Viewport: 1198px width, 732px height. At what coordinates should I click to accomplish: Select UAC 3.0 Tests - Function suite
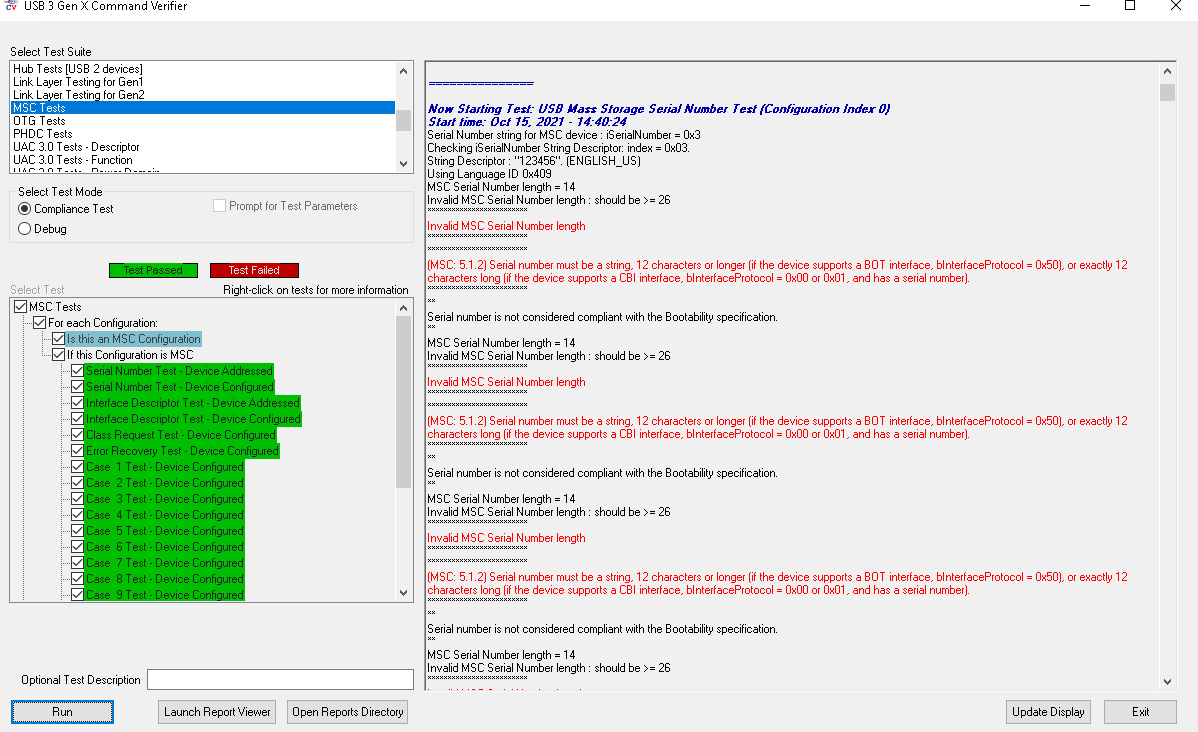(73, 160)
